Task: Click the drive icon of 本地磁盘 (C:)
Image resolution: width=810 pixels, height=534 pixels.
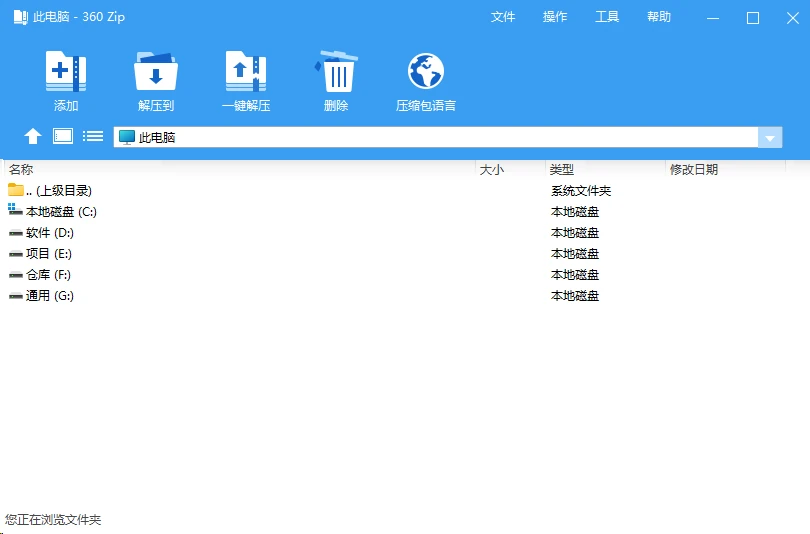Action: coord(15,210)
